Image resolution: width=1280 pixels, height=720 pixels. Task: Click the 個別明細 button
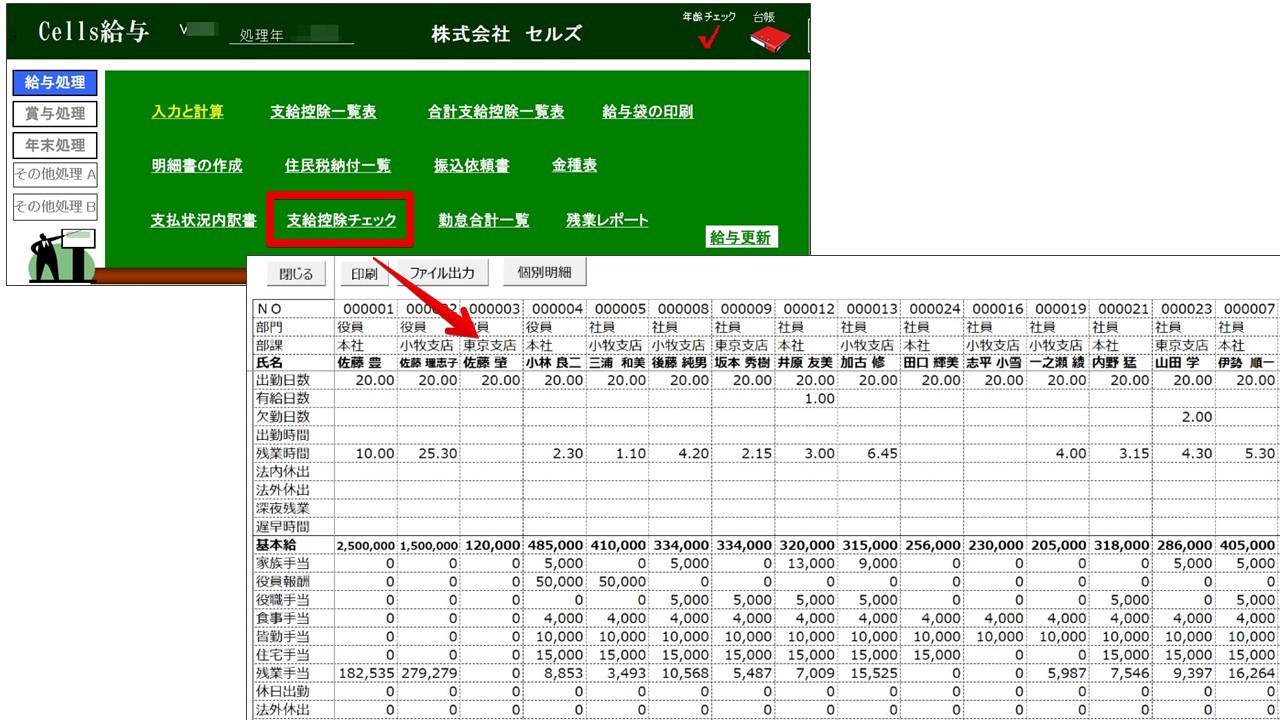544,272
